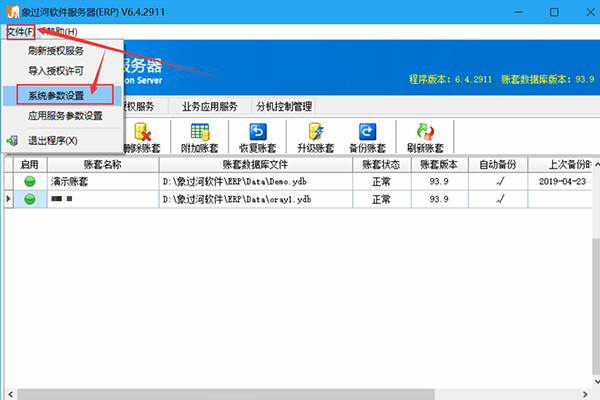Viewport: 600px width, 400px height.
Task: Choose 导入授权许可 menu entry
Action: (56, 71)
